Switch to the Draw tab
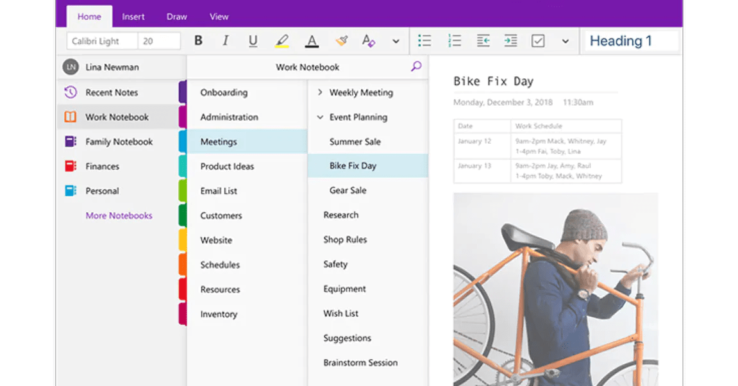 pyautogui.click(x=176, y=16)
